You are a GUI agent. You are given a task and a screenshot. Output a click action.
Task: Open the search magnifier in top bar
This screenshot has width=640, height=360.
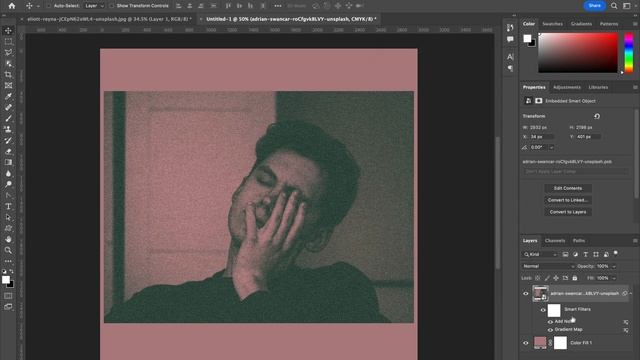tap(614, 6)
